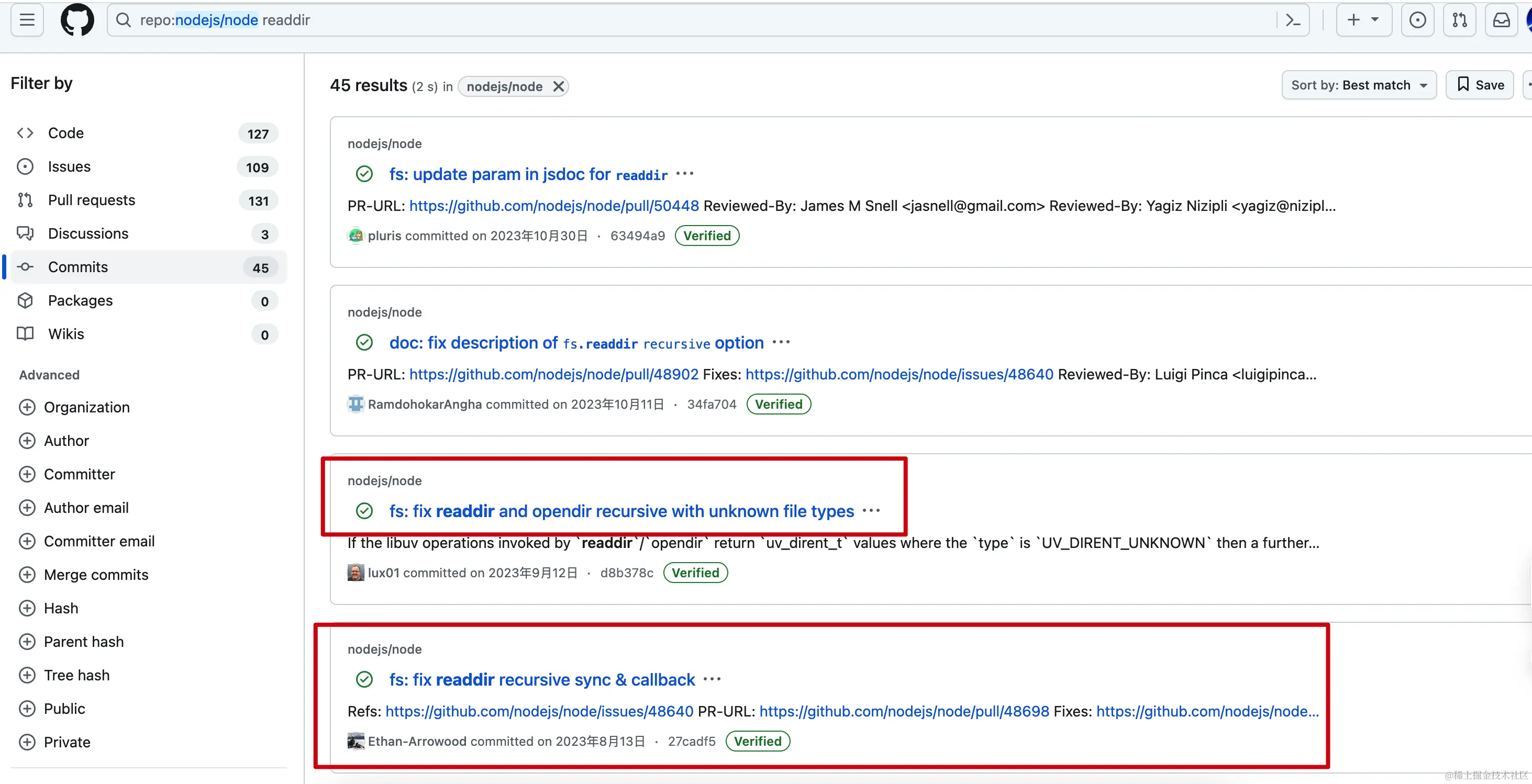Add Parent hash advanced filter
Image resolution: width=1532 pixels, height=784 pixels.
click(71, 642)
